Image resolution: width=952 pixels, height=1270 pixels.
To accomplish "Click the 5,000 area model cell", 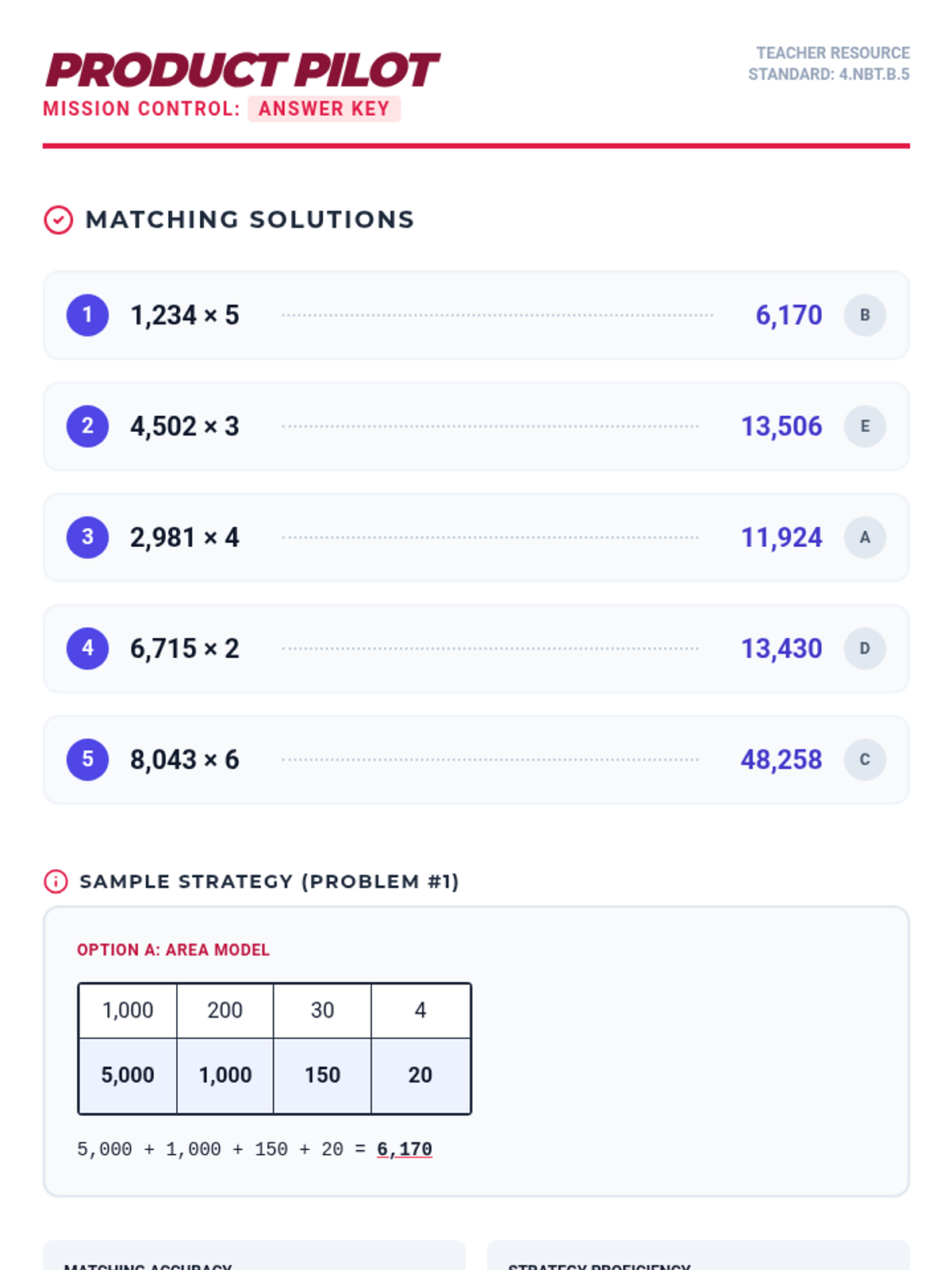I will 128,1075.
